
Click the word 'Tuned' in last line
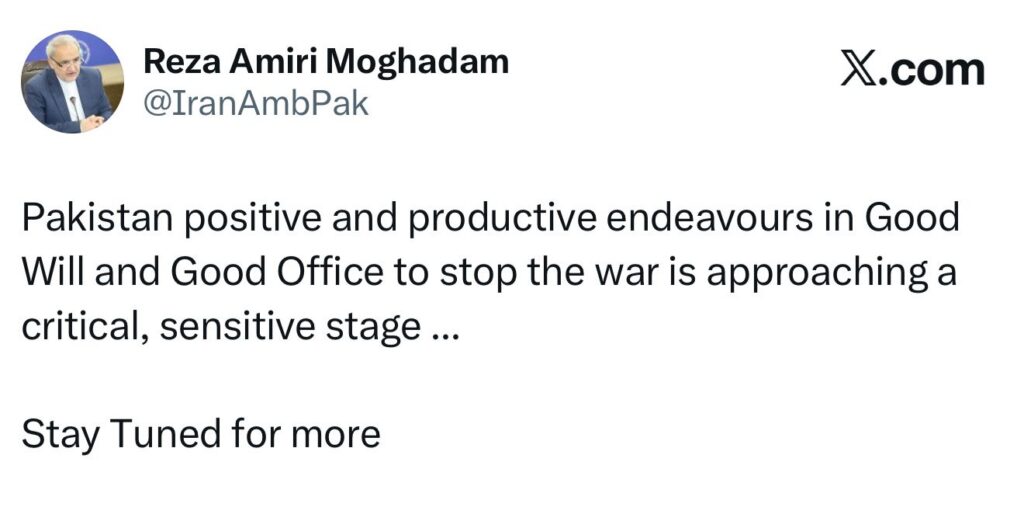coord(165,434)
